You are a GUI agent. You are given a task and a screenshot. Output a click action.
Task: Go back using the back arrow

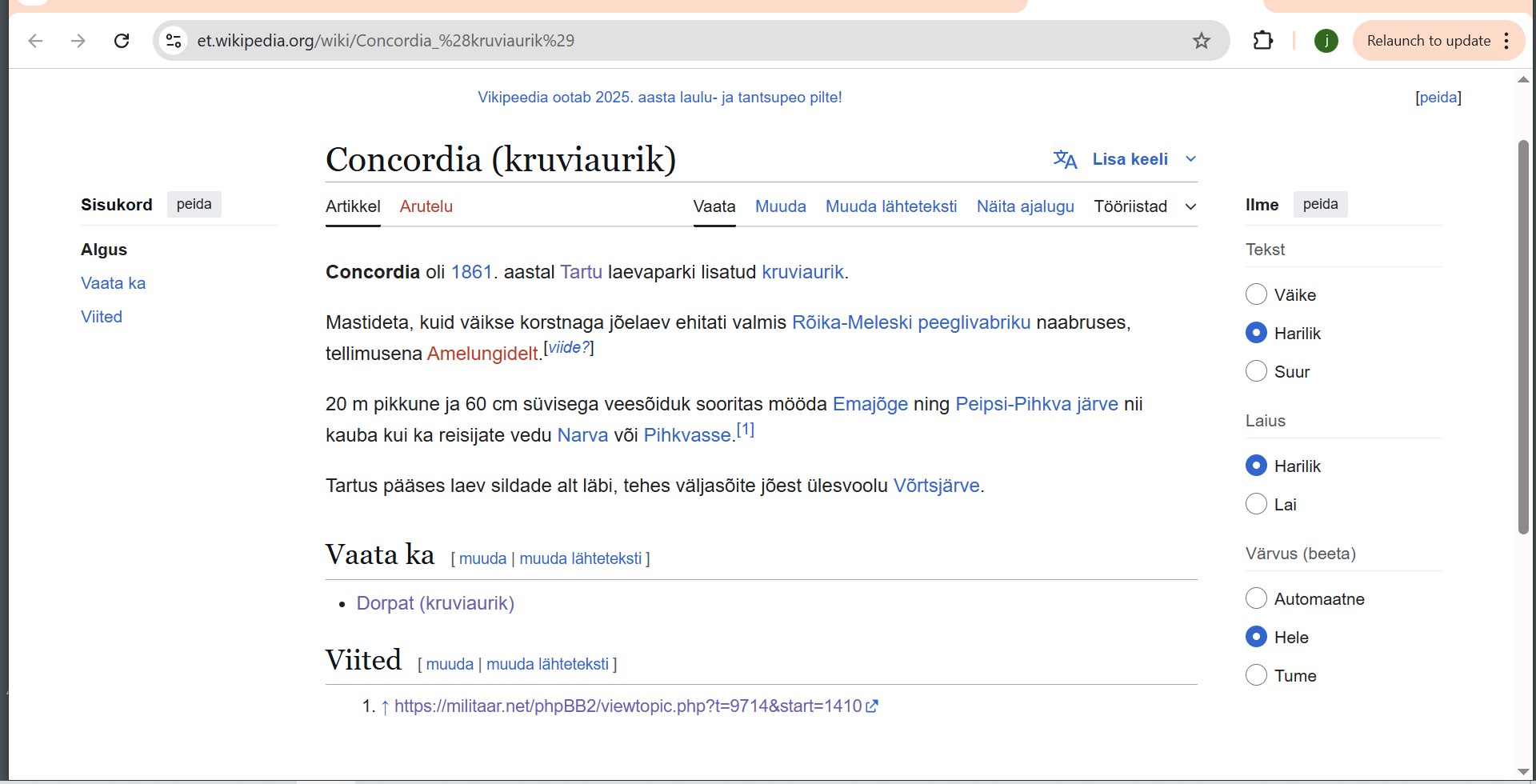pos(35,41)
